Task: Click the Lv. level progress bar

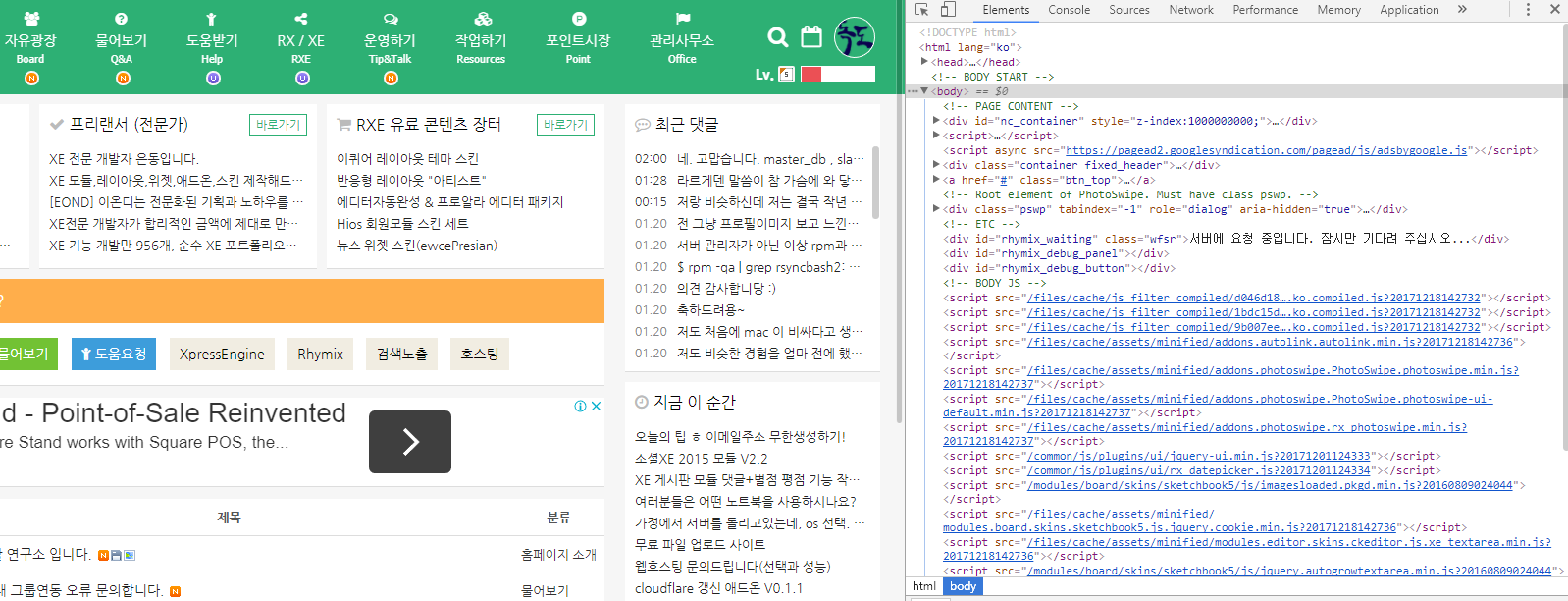Action: [837, 74]
